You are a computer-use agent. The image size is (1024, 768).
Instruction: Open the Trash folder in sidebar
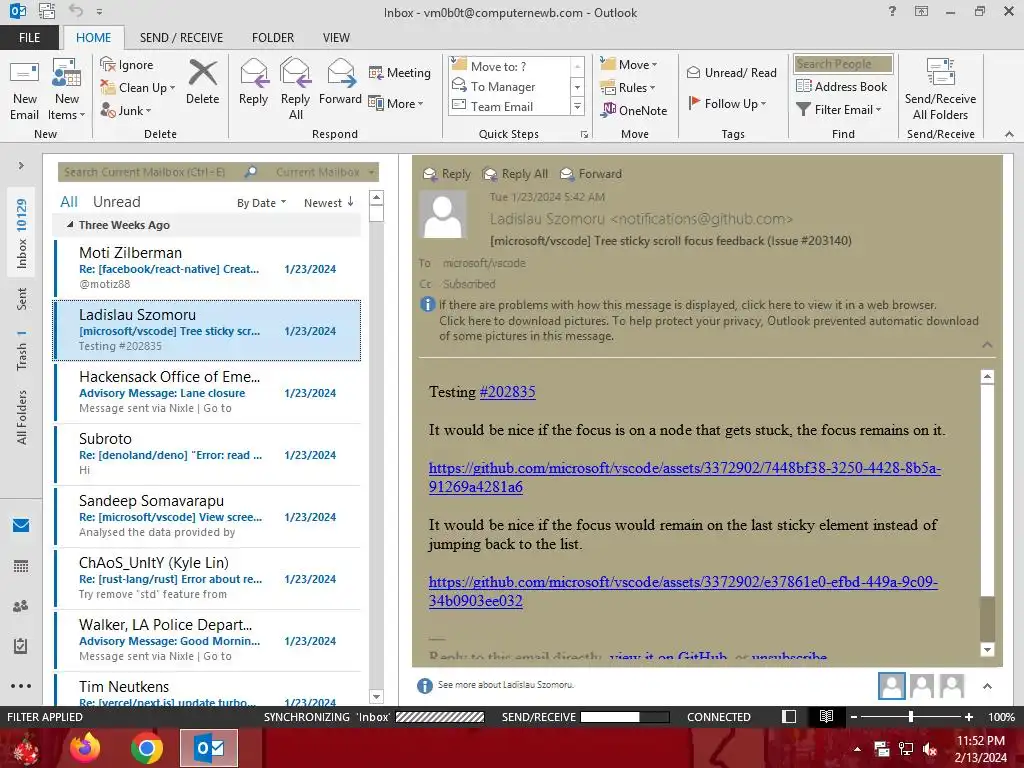coord(22,351)
